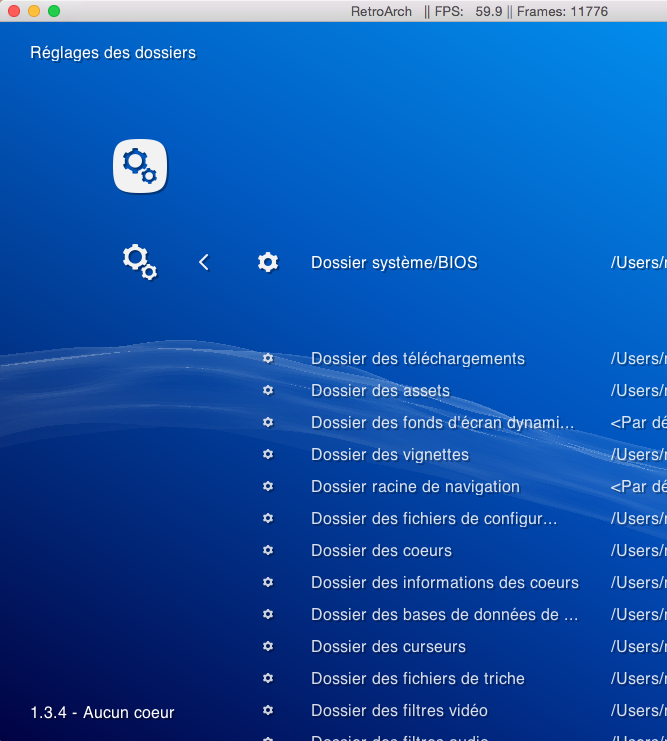Click /Users path value of Dossier des coeurs

(x=639, y=551)
